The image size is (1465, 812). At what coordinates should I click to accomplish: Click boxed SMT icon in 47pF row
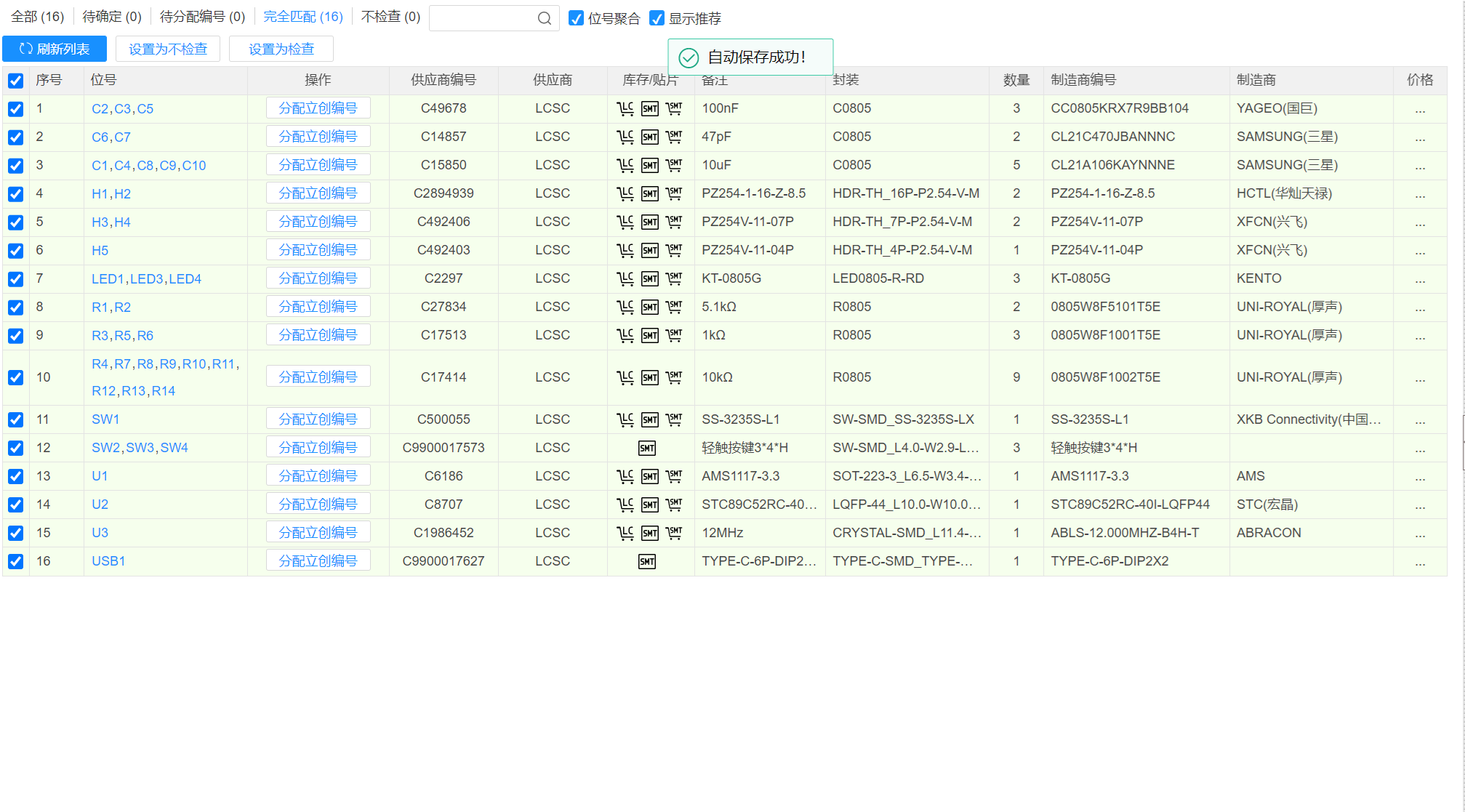pos(650,137)
